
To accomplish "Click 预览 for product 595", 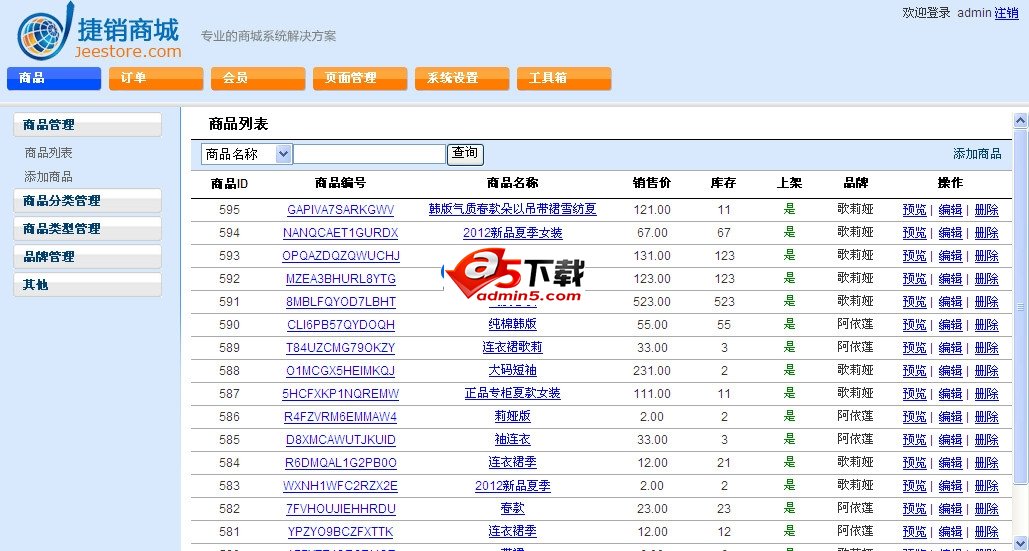I will tap(915, 210).
